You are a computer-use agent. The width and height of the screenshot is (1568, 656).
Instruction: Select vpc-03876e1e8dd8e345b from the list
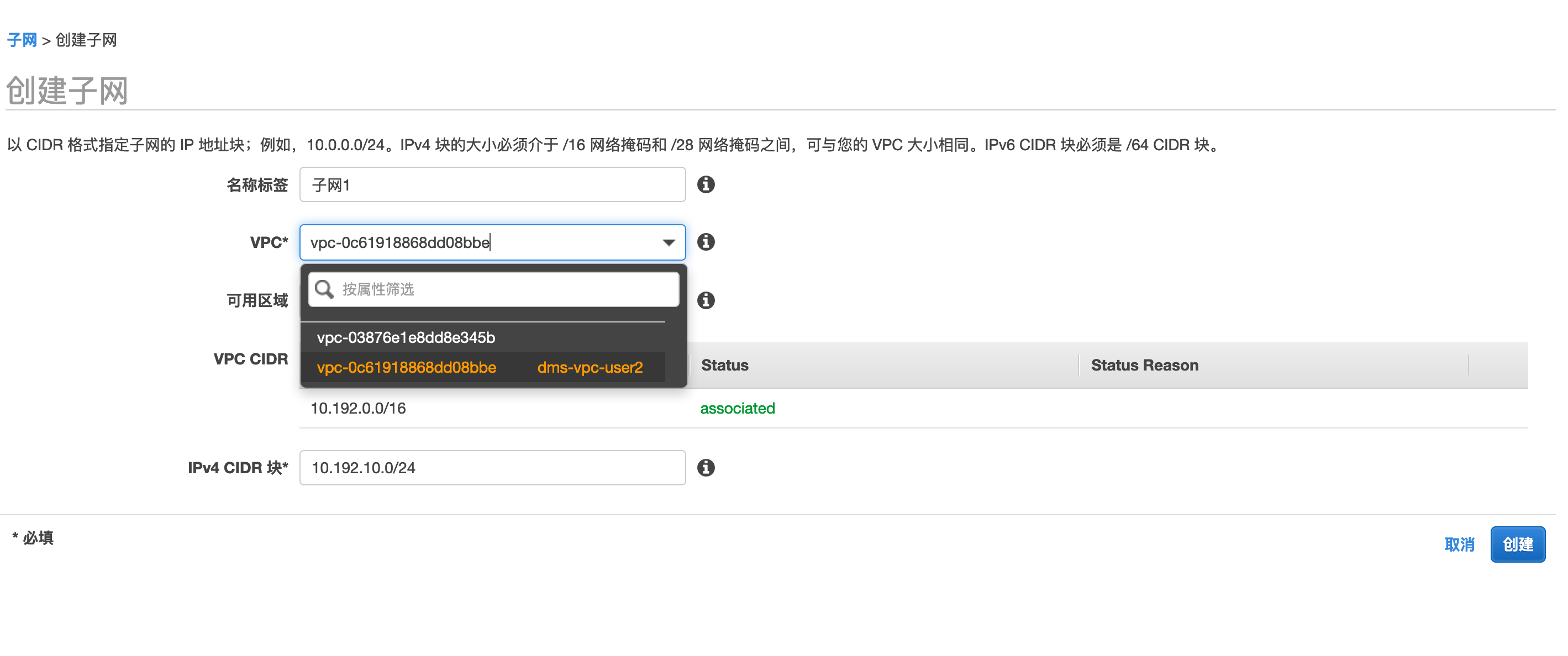(x=406, y=337)
